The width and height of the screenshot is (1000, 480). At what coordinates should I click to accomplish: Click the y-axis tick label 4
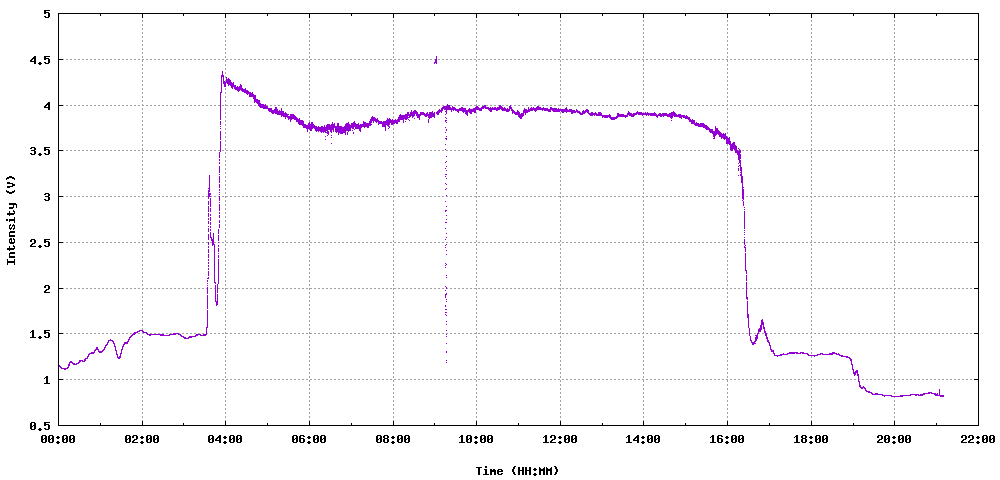(48, 105)
